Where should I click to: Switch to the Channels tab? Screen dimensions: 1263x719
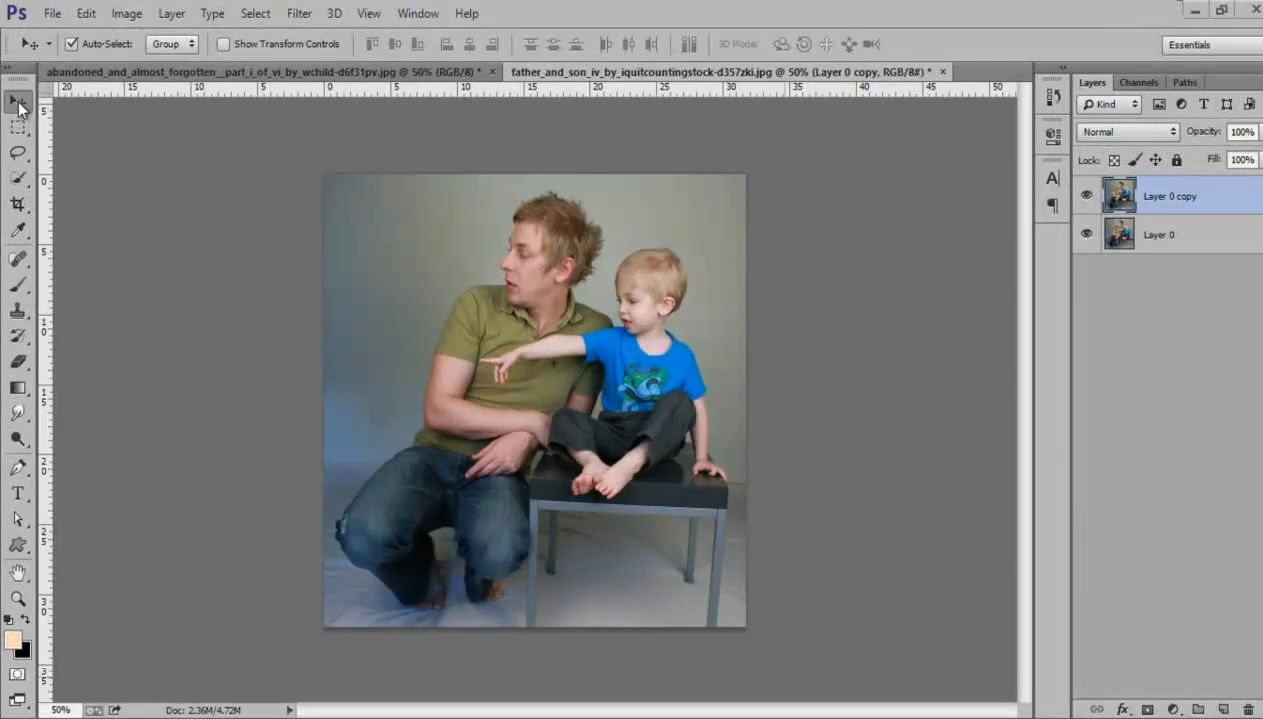1138,82
